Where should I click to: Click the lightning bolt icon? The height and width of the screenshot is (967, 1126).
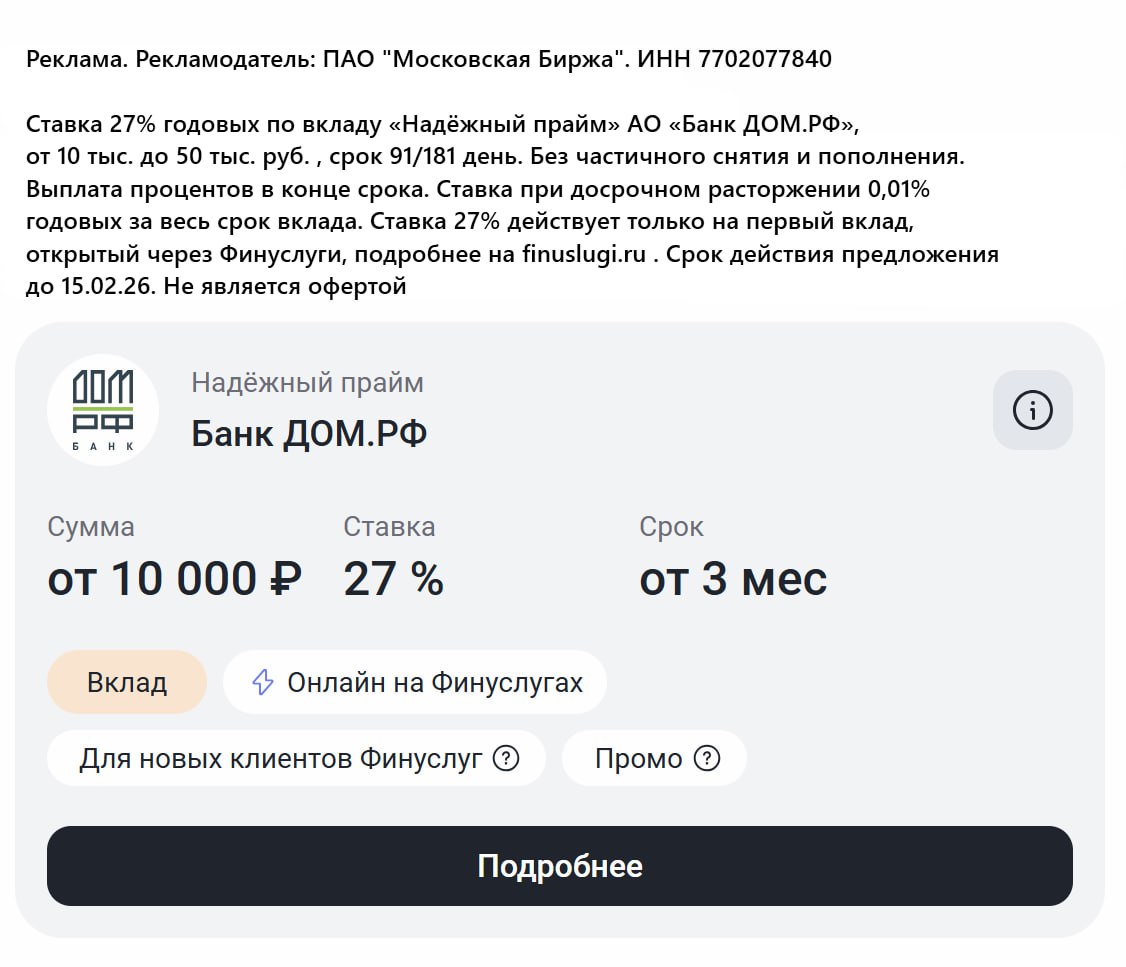pos(262,683)
